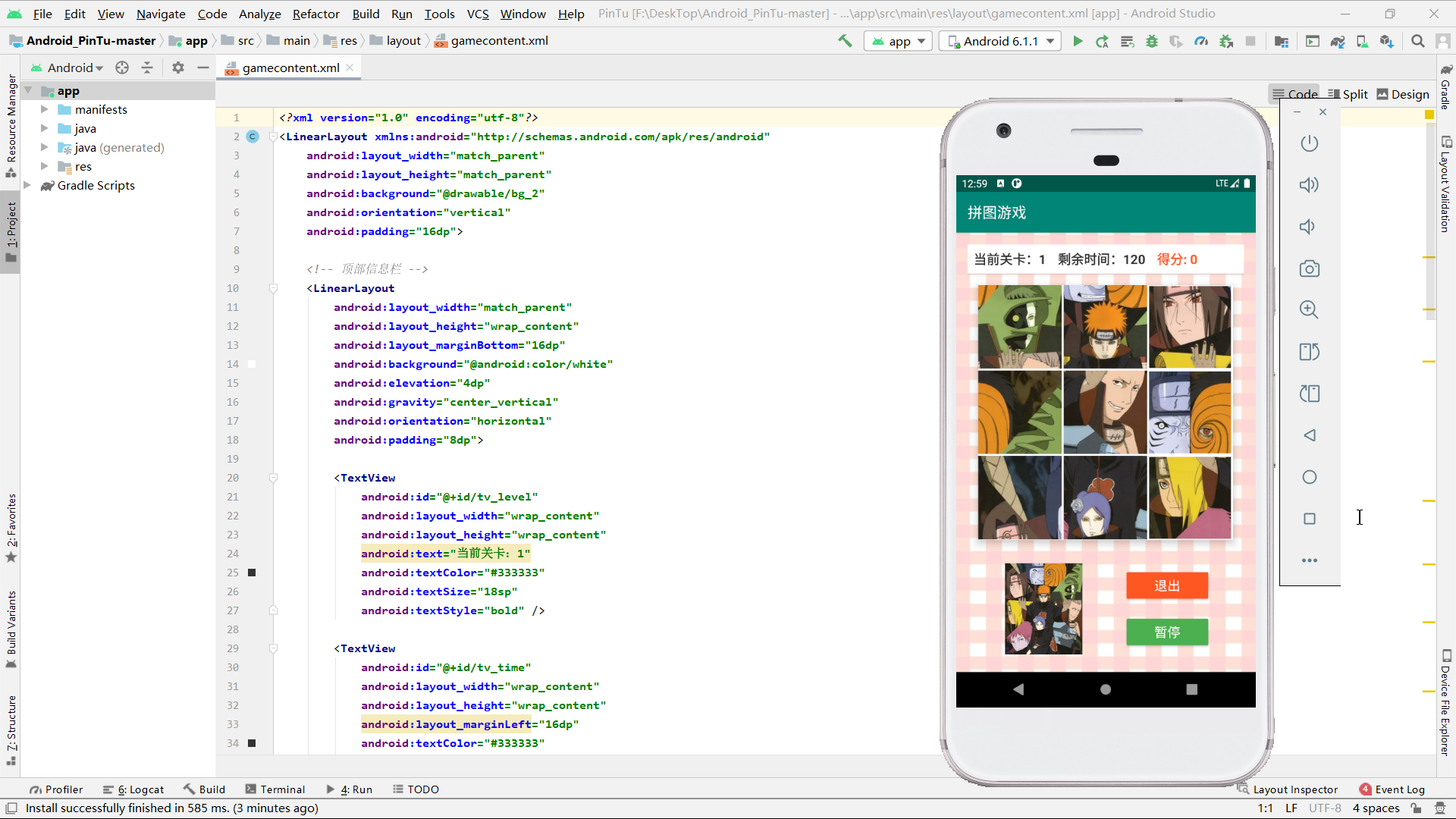Click the project panel settings gear icon
1456x819 pixels.
click(178, 67)
